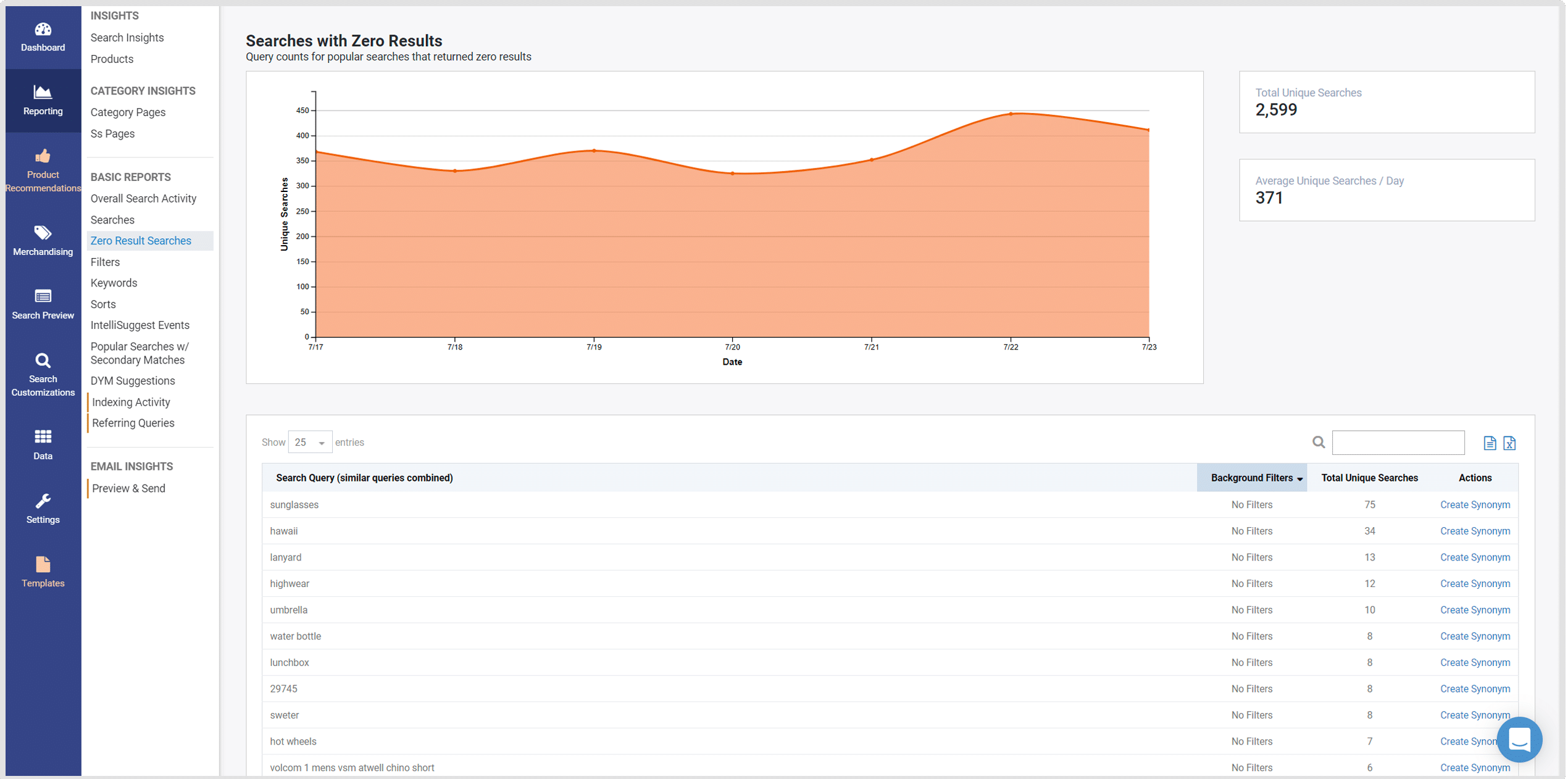Click the Total Unique Searches 2,599 card
Screen dimensions: 1568x779
click(1387, 102)
